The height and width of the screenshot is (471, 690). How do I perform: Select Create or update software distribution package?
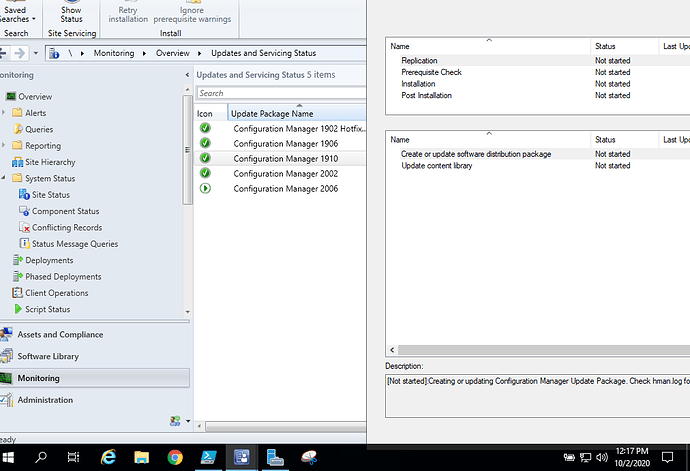[538, 154]
